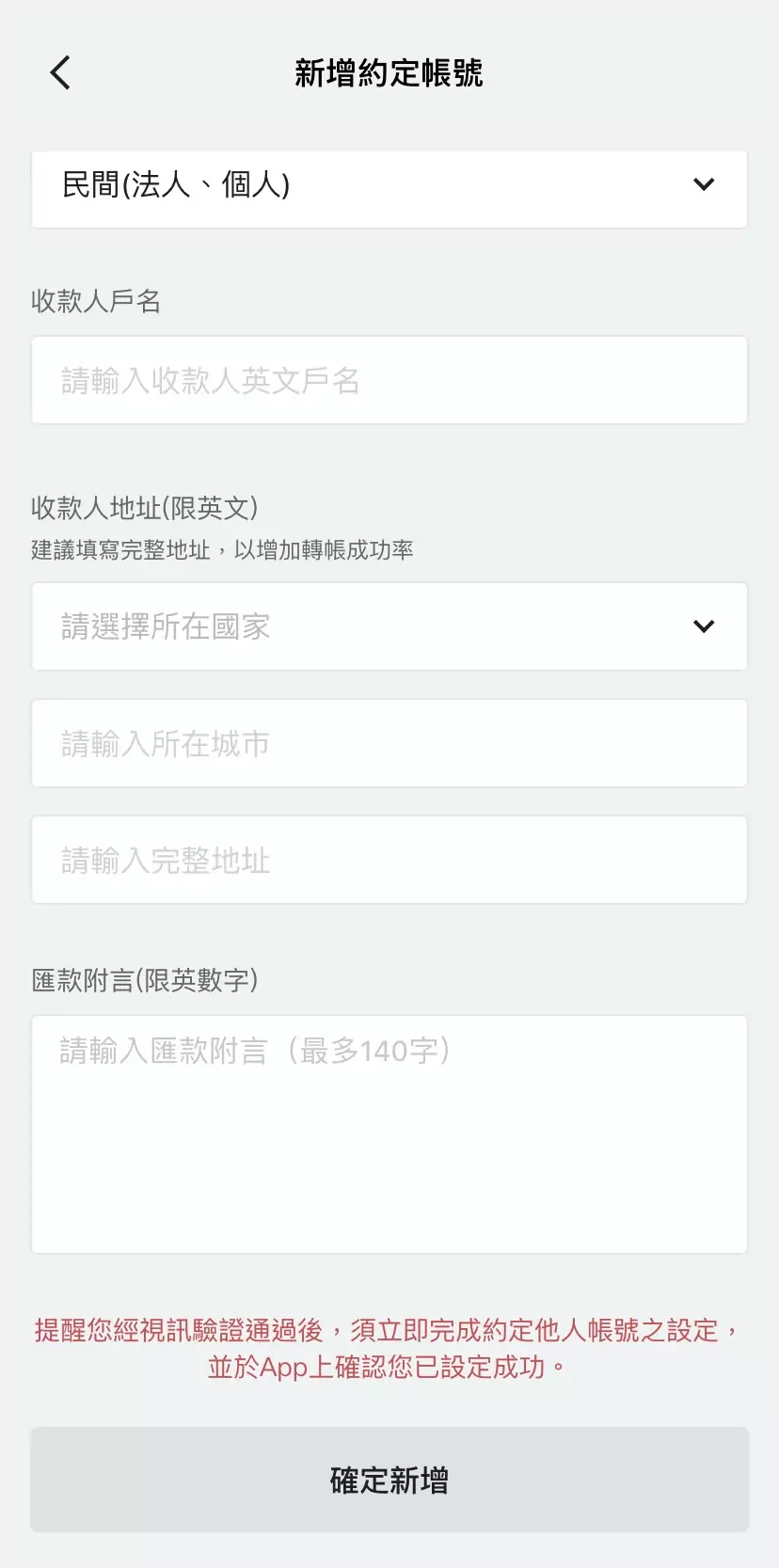Tap the 請輸入所在城市 city field
Viewport: 779px width, 1568px height.
(389, 743)
